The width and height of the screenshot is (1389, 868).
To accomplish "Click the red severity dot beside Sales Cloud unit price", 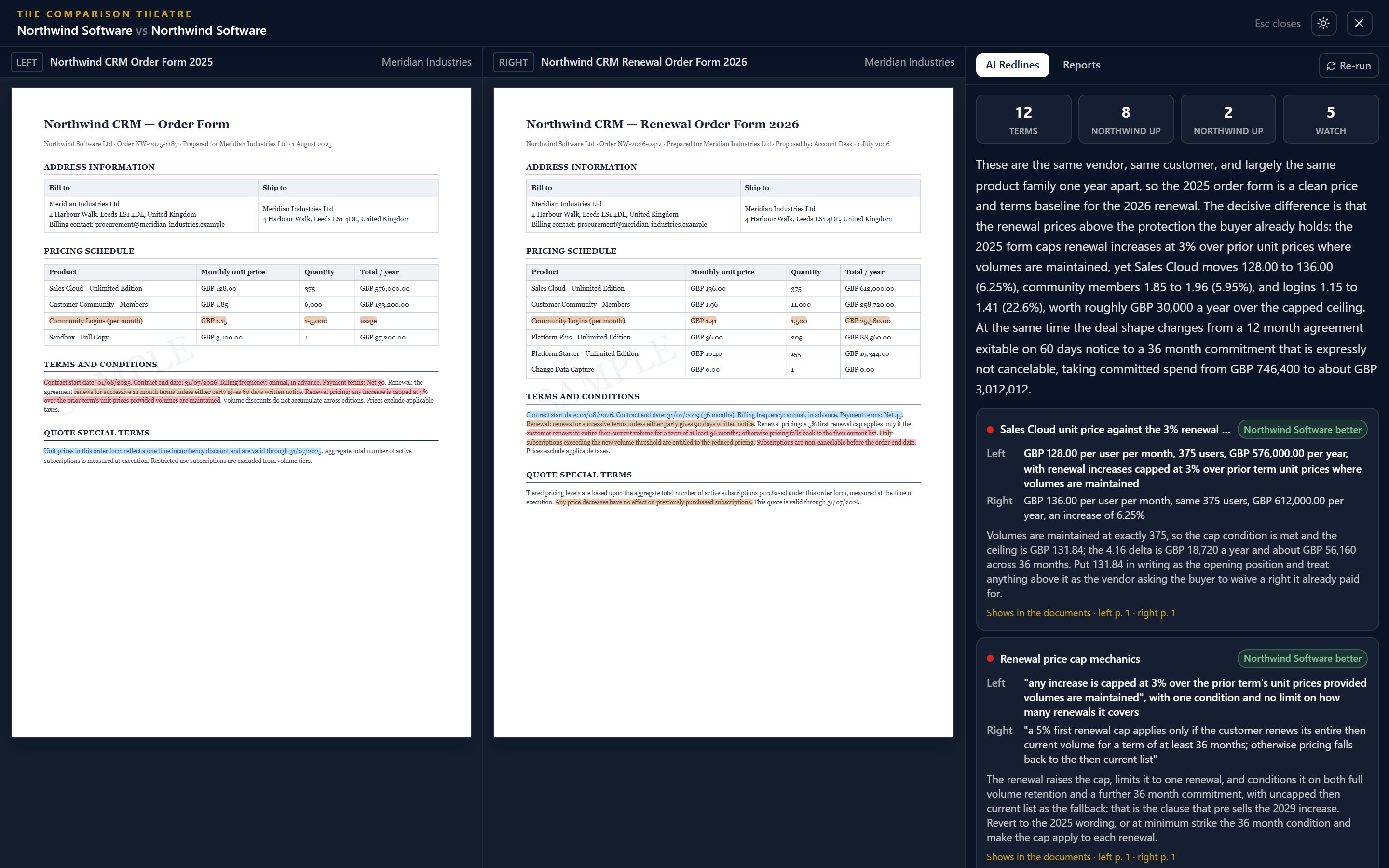I will (x=990, y=429).
